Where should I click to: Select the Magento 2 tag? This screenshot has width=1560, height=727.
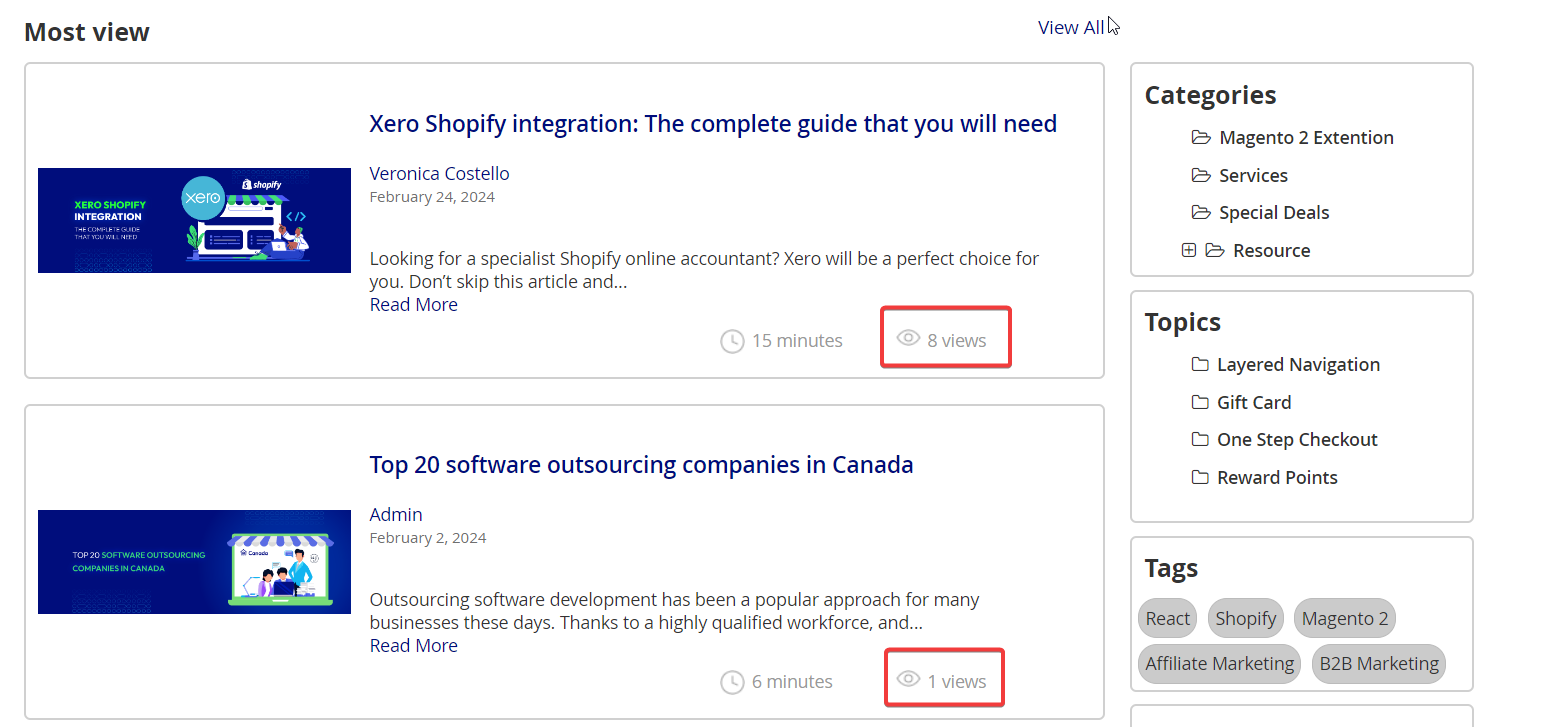[x=1344, y=618]
